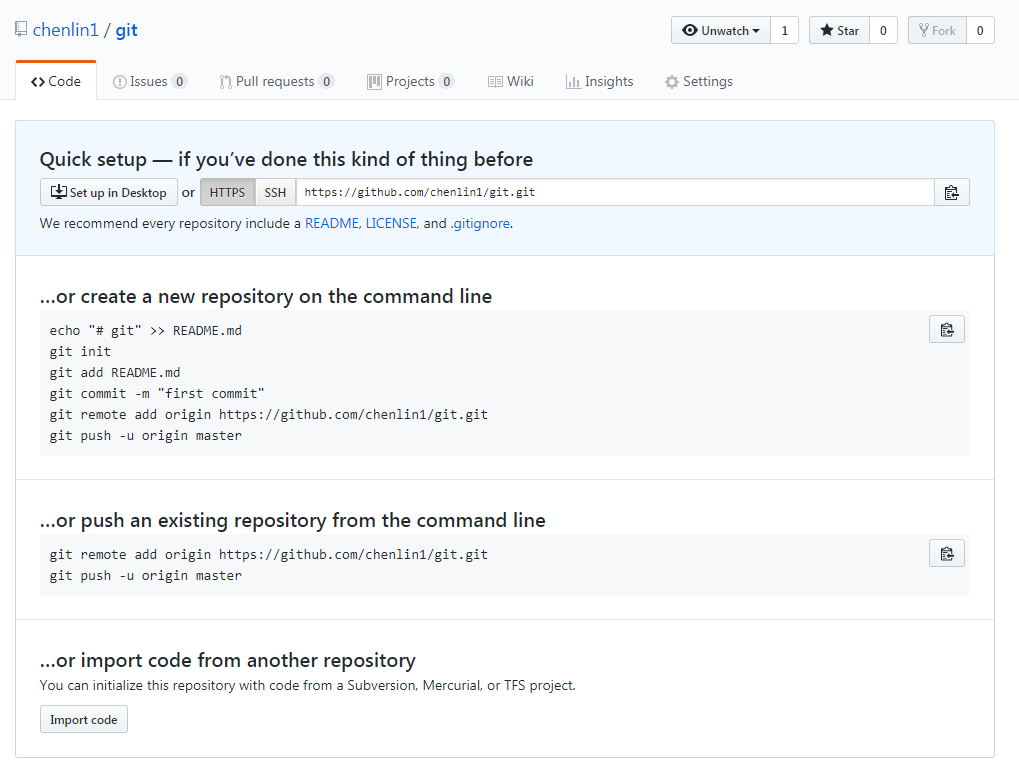Copy the push existing repository commands
The image size is (1019, 764).
[947, 554]
